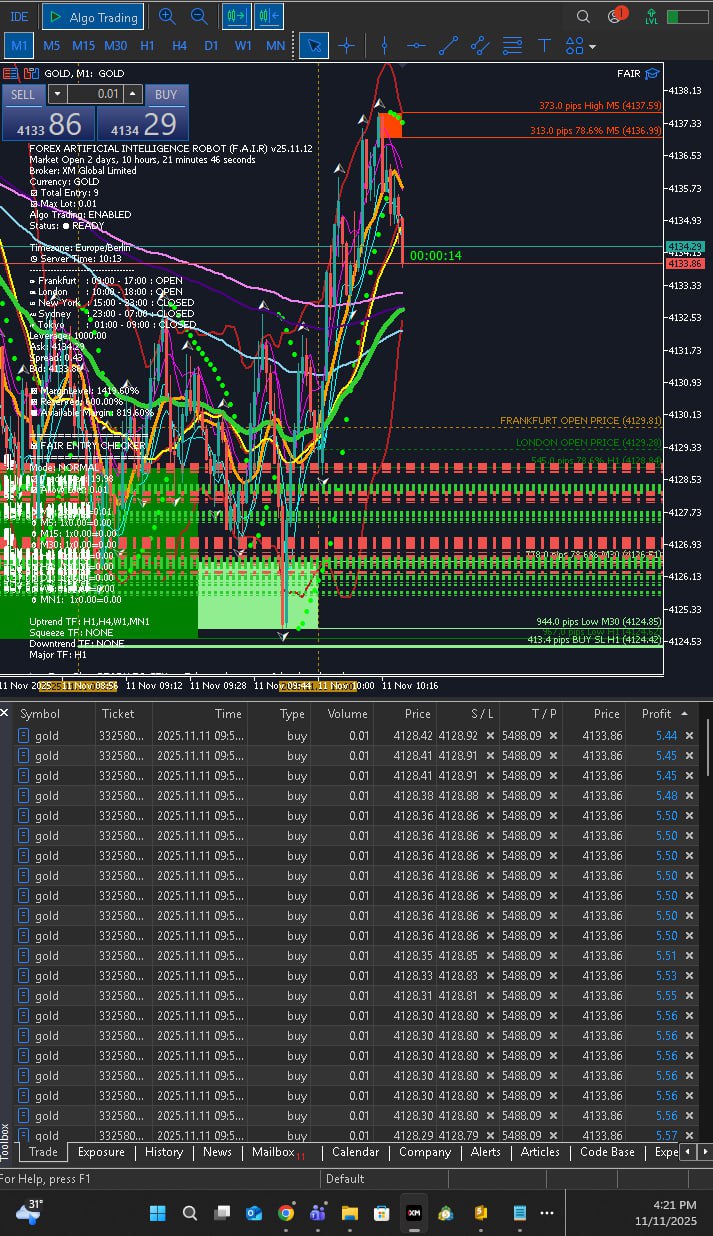This screenshot has height=1236, width=713.
Task: Select the vertical line drawing tool
Action: tap(384, 46)
